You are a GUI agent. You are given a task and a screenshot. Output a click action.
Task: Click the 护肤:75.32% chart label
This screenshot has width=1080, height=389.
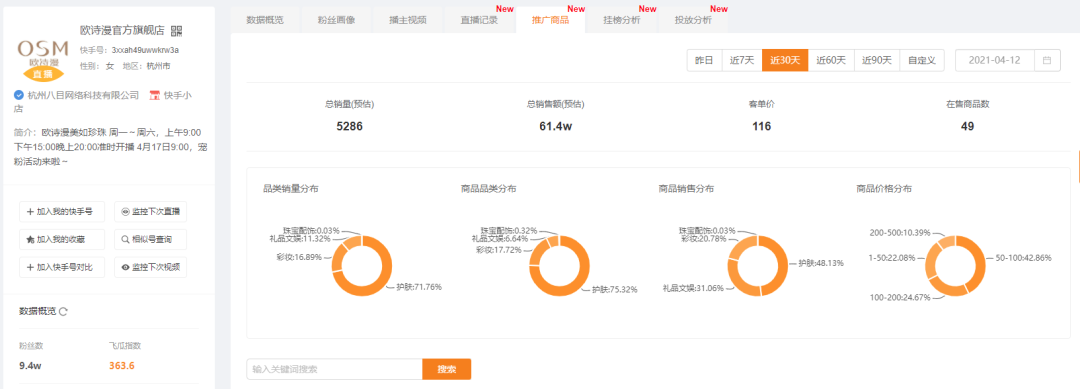coord(615,290)
